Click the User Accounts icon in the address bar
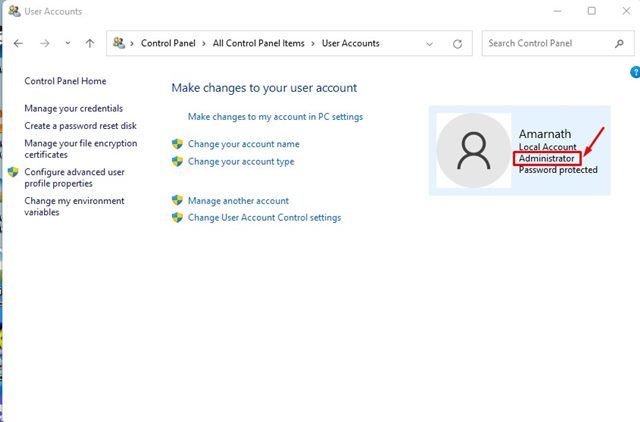The height and width of the screenshot is (422, 640). pyautogui.click(x=119, y=43)
